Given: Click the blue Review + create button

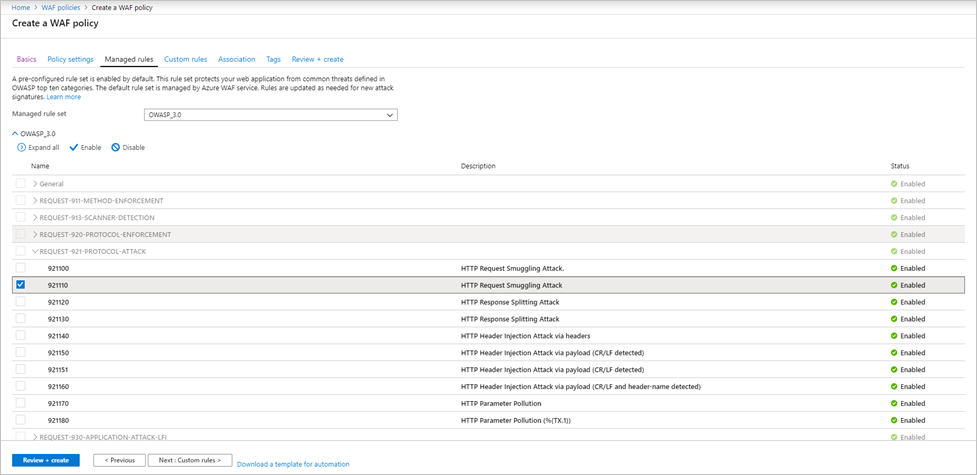Looking at the screenshot, I should coord(46,460).
